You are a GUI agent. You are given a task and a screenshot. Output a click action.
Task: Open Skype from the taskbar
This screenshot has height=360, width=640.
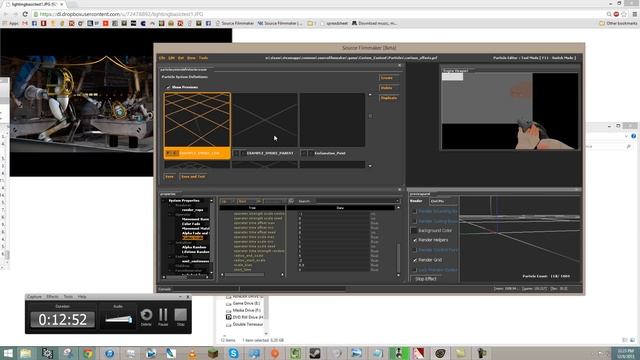[x=233, y=353]
